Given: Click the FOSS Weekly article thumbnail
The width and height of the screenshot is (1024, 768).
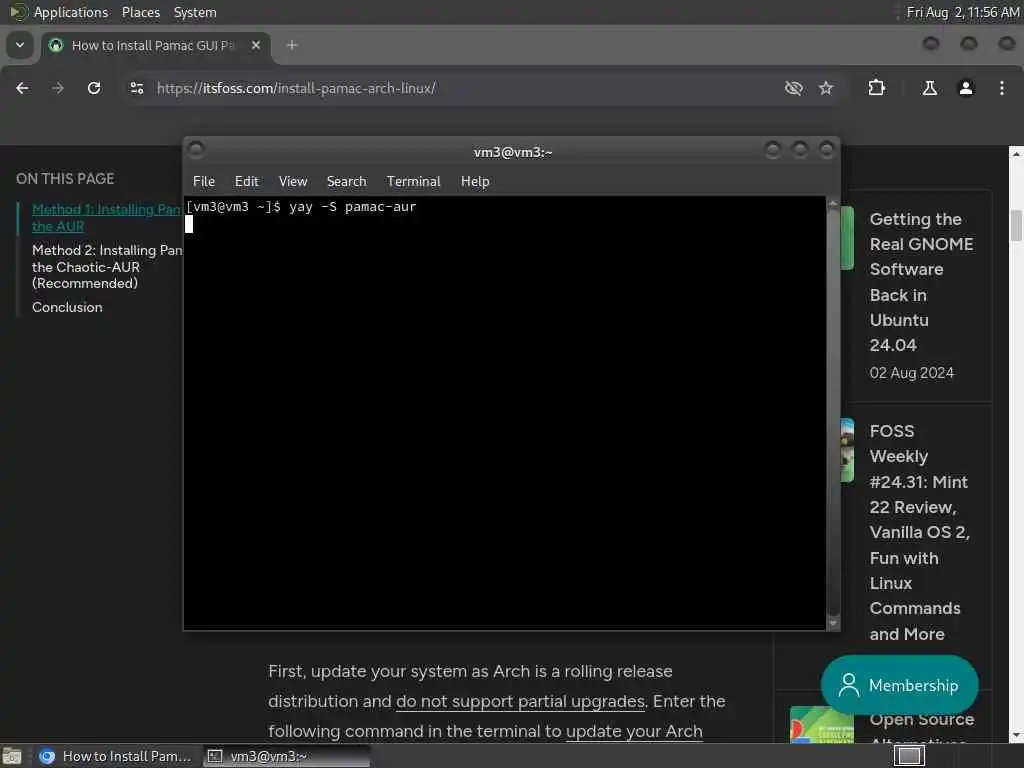Looking at the screenshot, I should click(847, 450).
